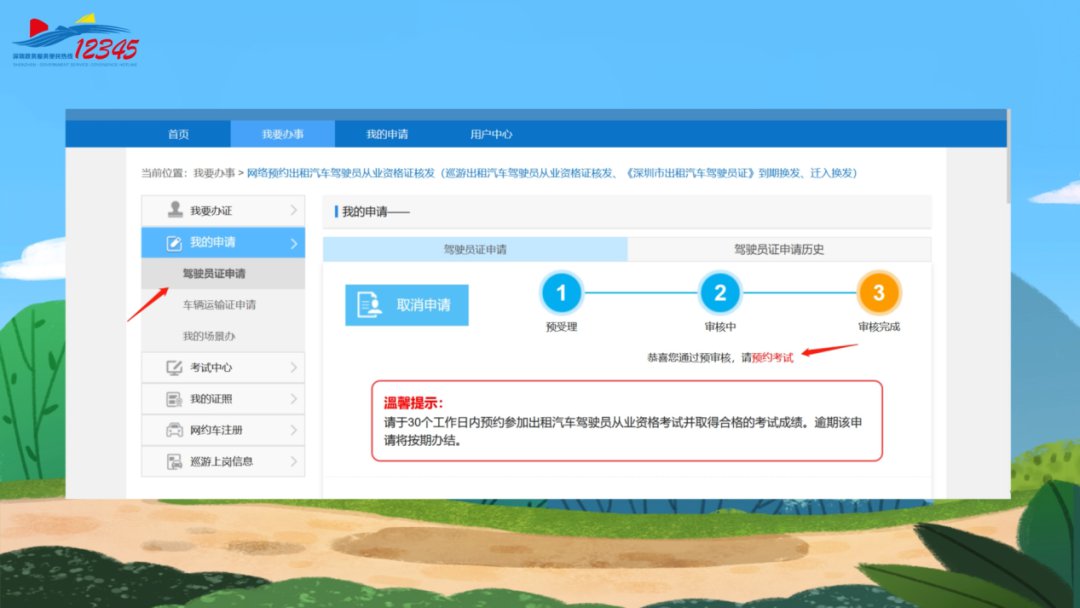This screenshot has width=1080, height=608.
Task: Click the 12345 hotline logo
Action: 76,41
